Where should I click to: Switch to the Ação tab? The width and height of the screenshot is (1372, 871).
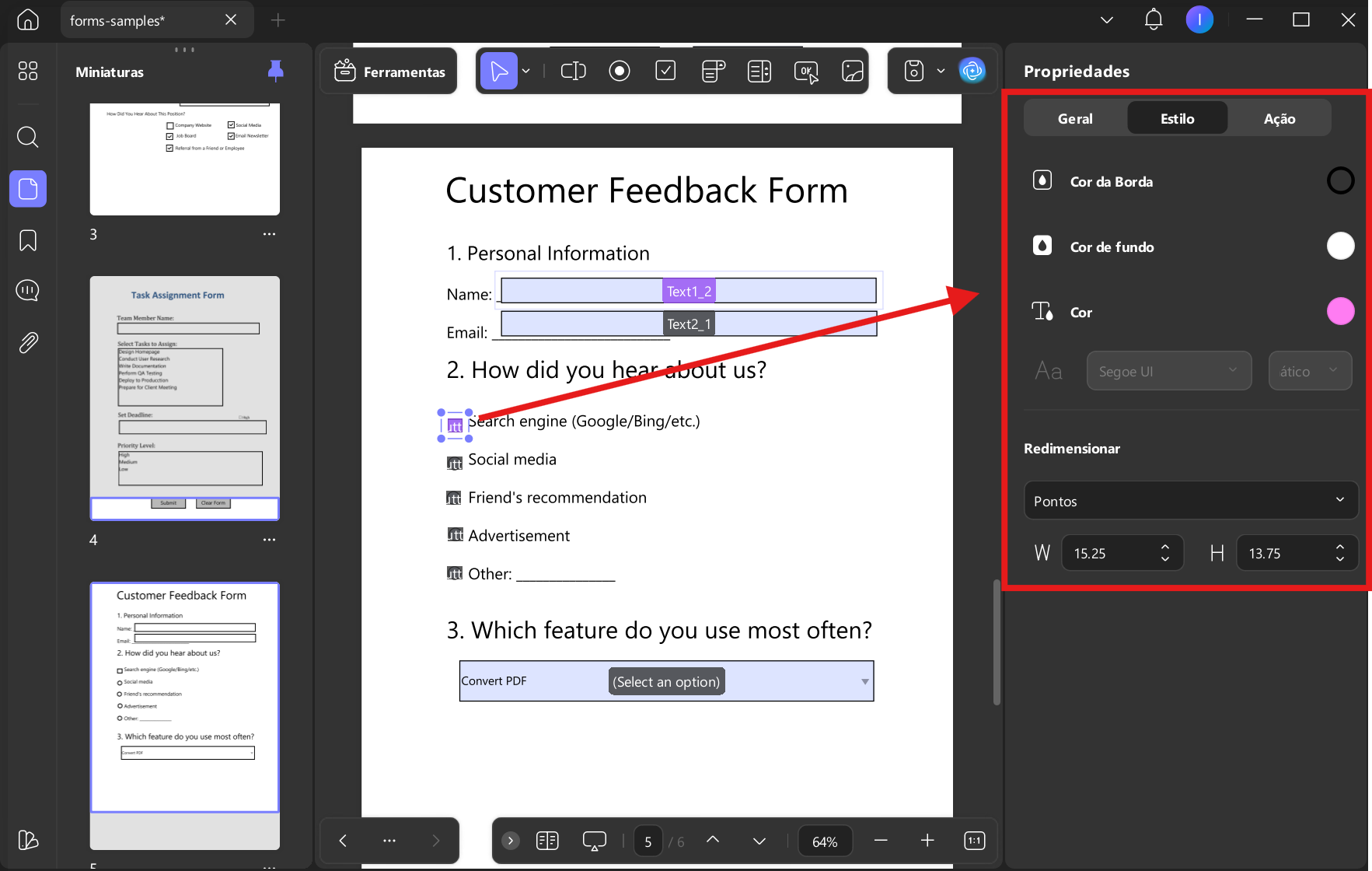tap(1279, 118)
